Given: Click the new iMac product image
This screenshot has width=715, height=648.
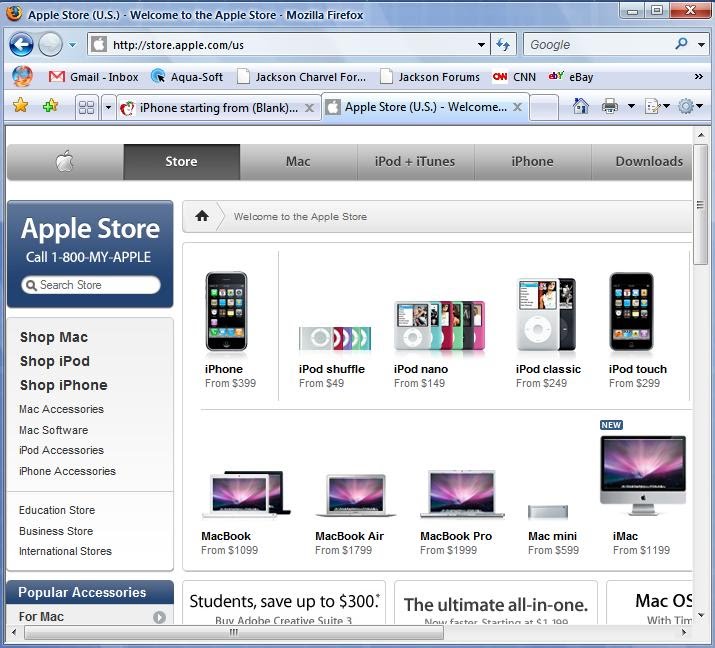Looking at the screenshot, I should pyautogui.click(x=643, y=475).
